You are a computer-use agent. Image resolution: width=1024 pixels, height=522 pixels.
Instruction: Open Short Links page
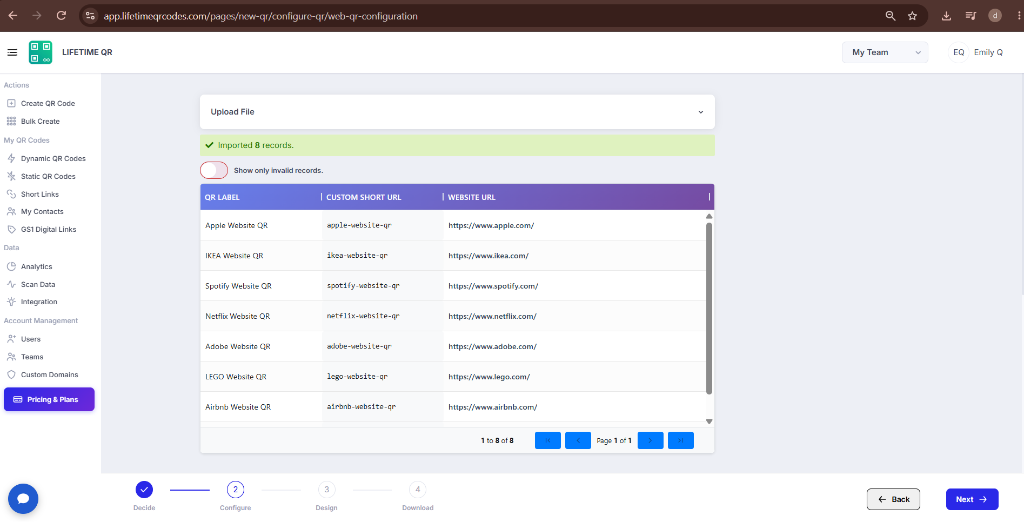pyautogui.click(x=33, y=194)
